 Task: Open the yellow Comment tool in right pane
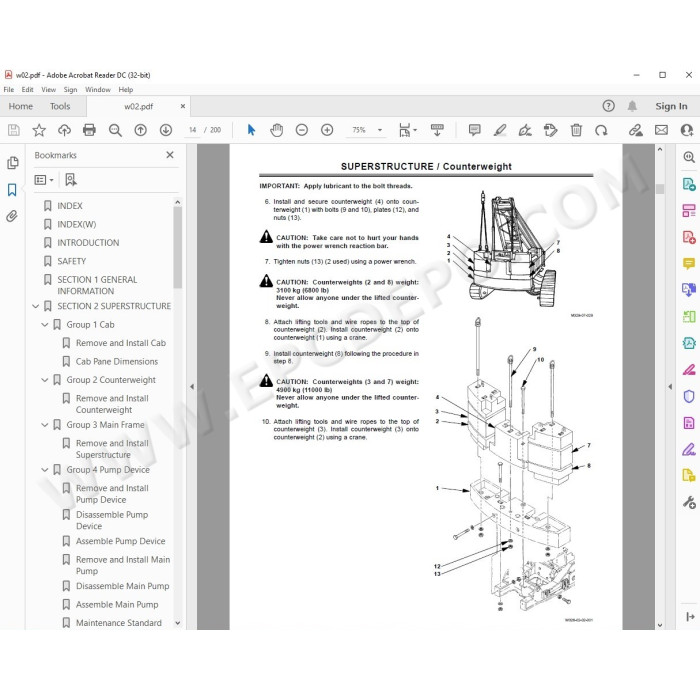[x=689, y=263]
